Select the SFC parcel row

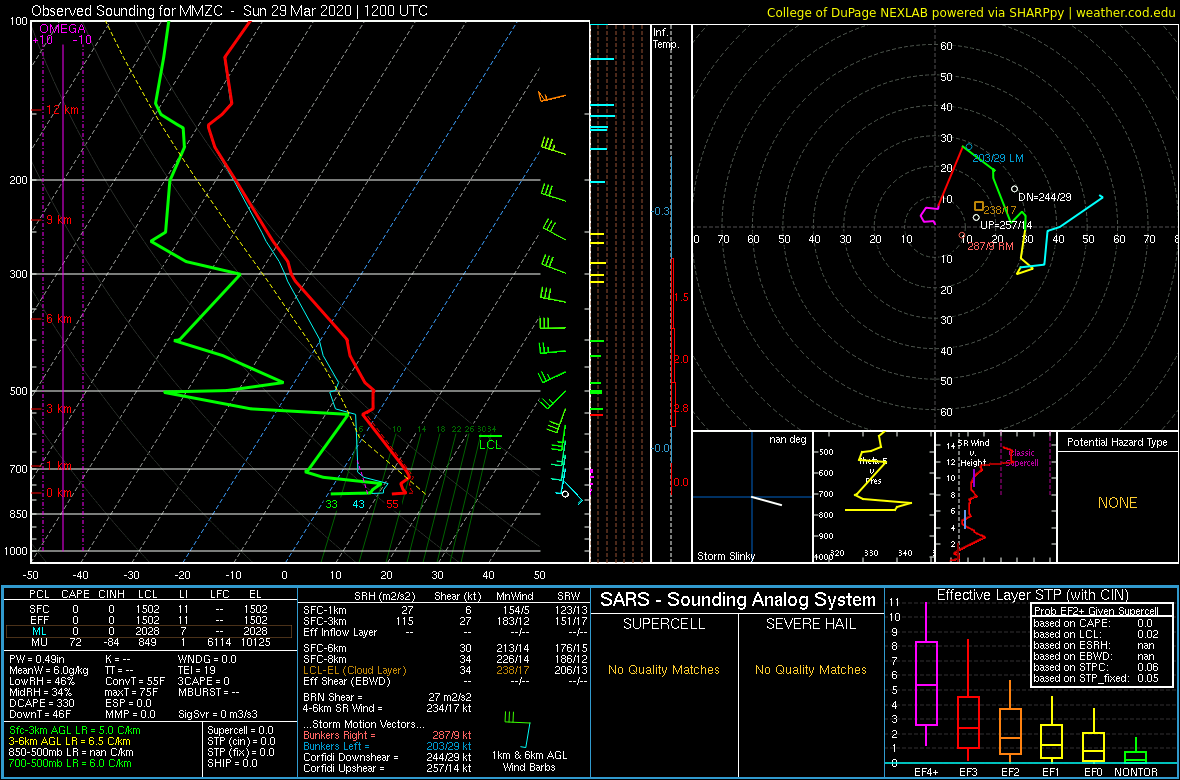151,608
